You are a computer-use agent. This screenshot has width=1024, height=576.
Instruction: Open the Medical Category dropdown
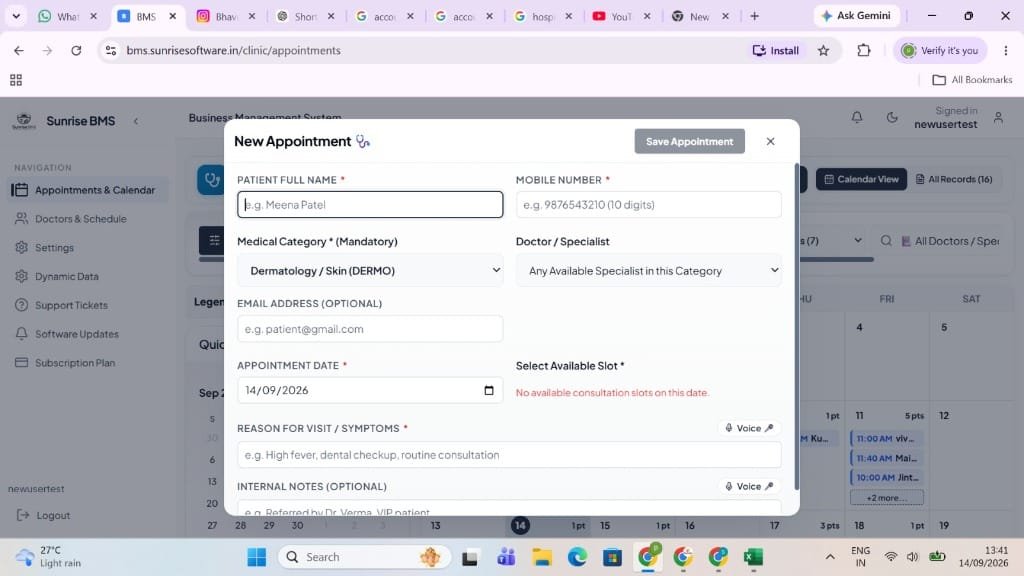tap(370, 270)
